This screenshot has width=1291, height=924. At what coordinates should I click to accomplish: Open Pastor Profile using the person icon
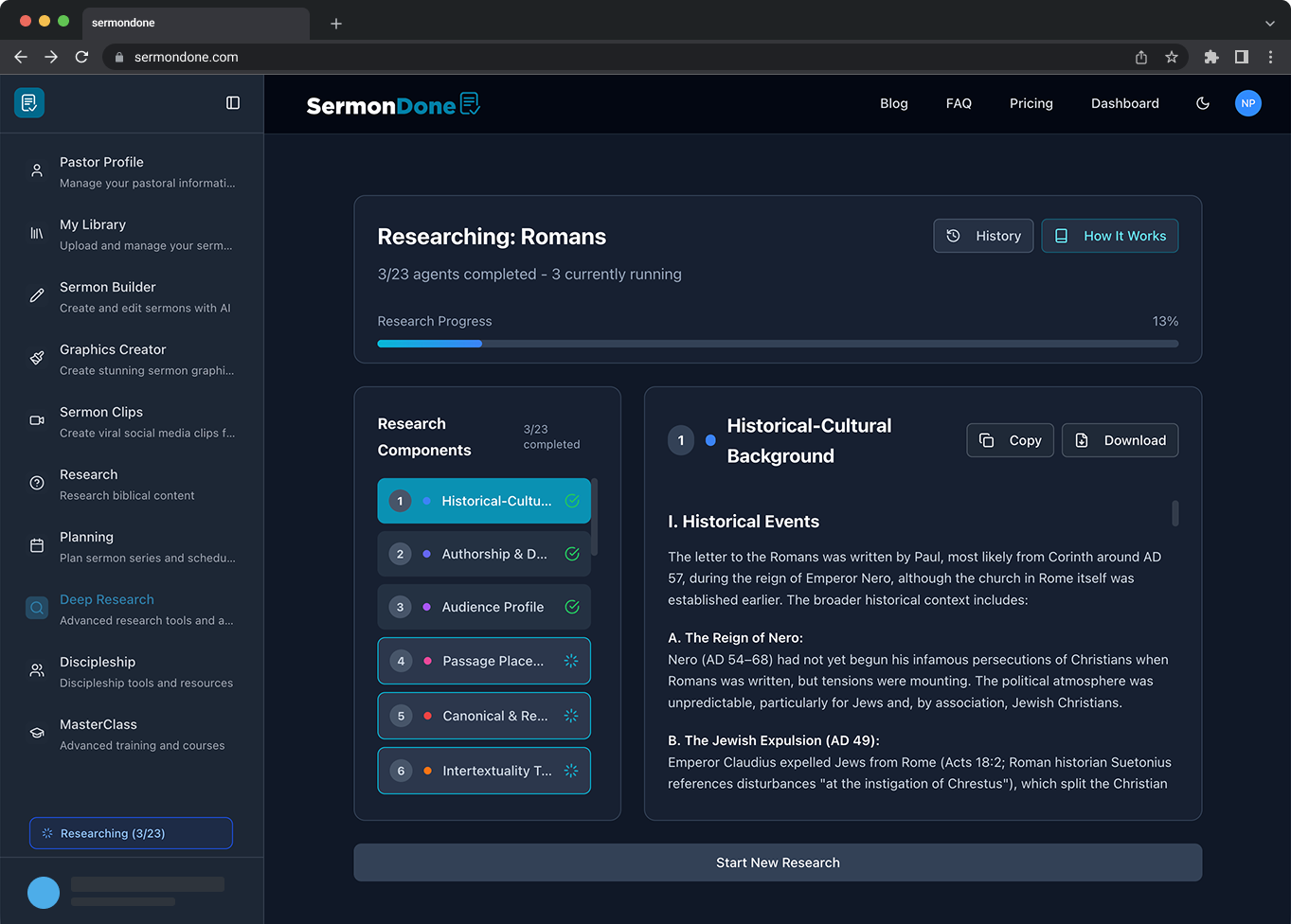click(36, 170)
